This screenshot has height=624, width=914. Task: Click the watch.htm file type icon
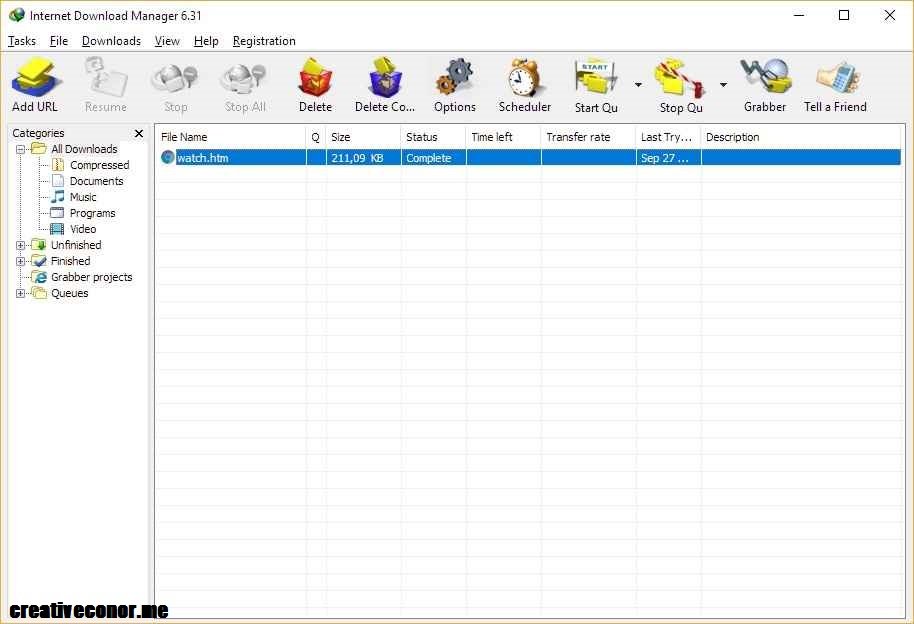pos(168,157)
